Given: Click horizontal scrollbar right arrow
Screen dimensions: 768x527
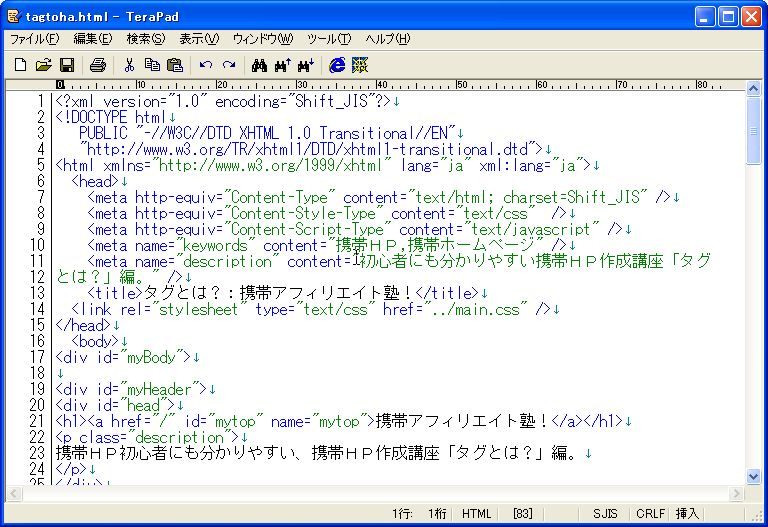Looking at the screenshot, I should tap(736, 493).
